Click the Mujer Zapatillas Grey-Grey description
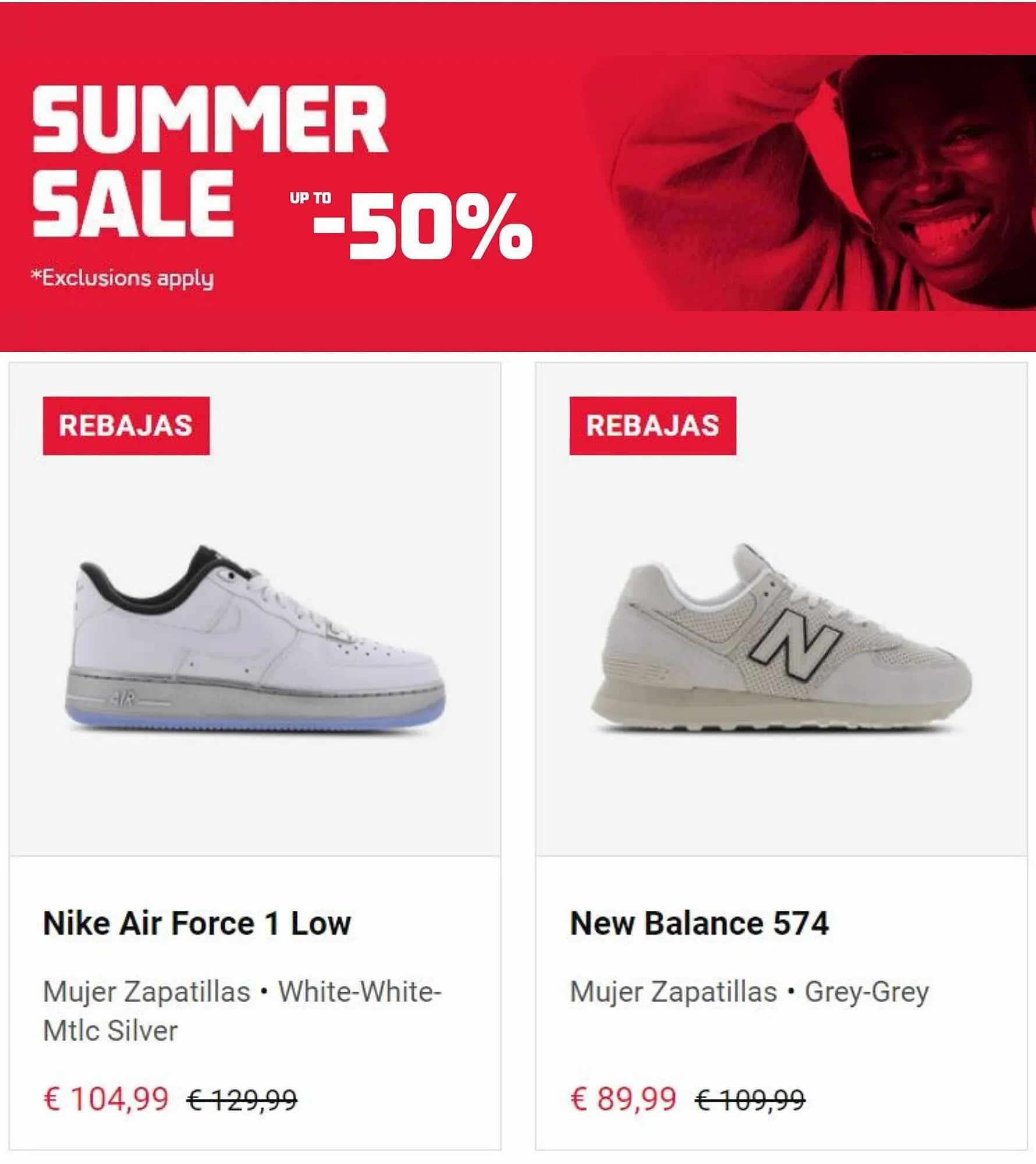The image size is (1036, 1164). pos(749,992)
